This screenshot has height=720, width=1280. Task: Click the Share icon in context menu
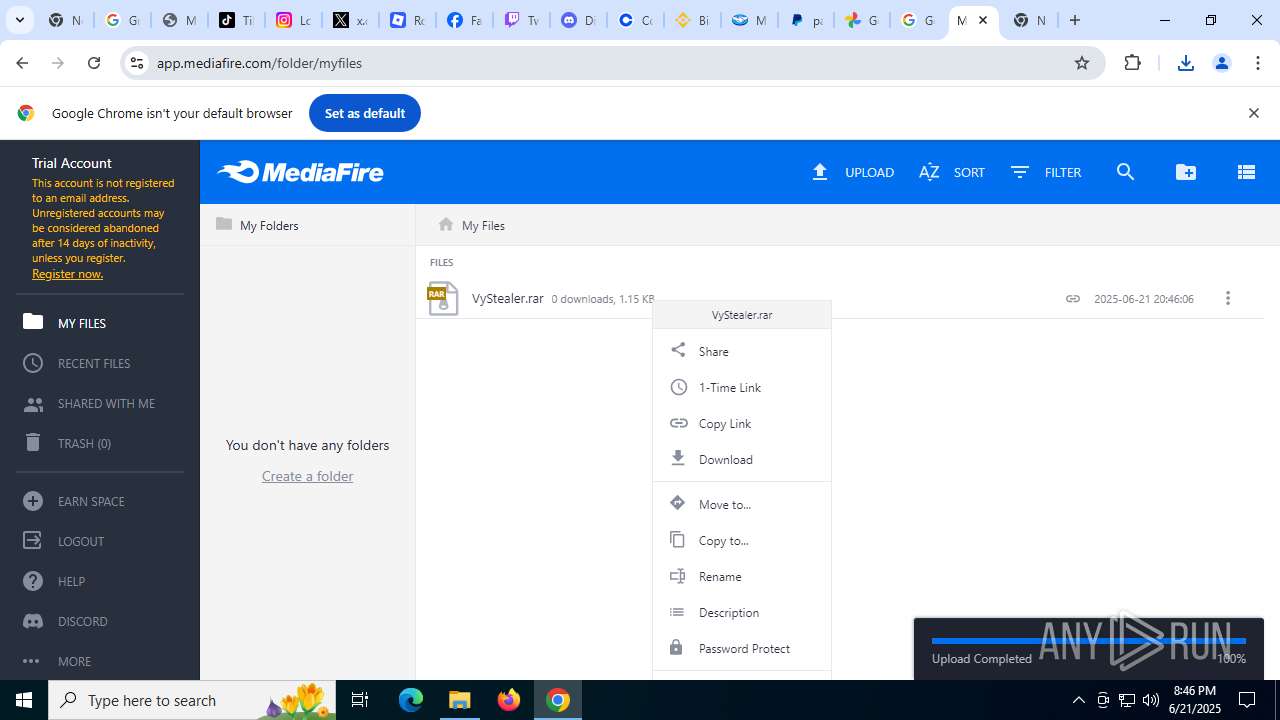[x=678, y=350]
